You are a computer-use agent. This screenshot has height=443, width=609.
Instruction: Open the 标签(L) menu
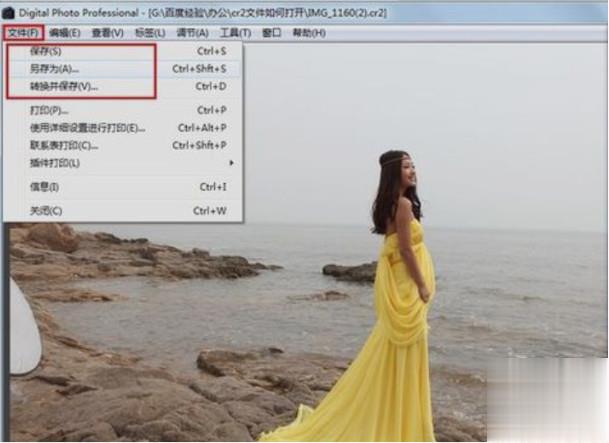(150, 33)
